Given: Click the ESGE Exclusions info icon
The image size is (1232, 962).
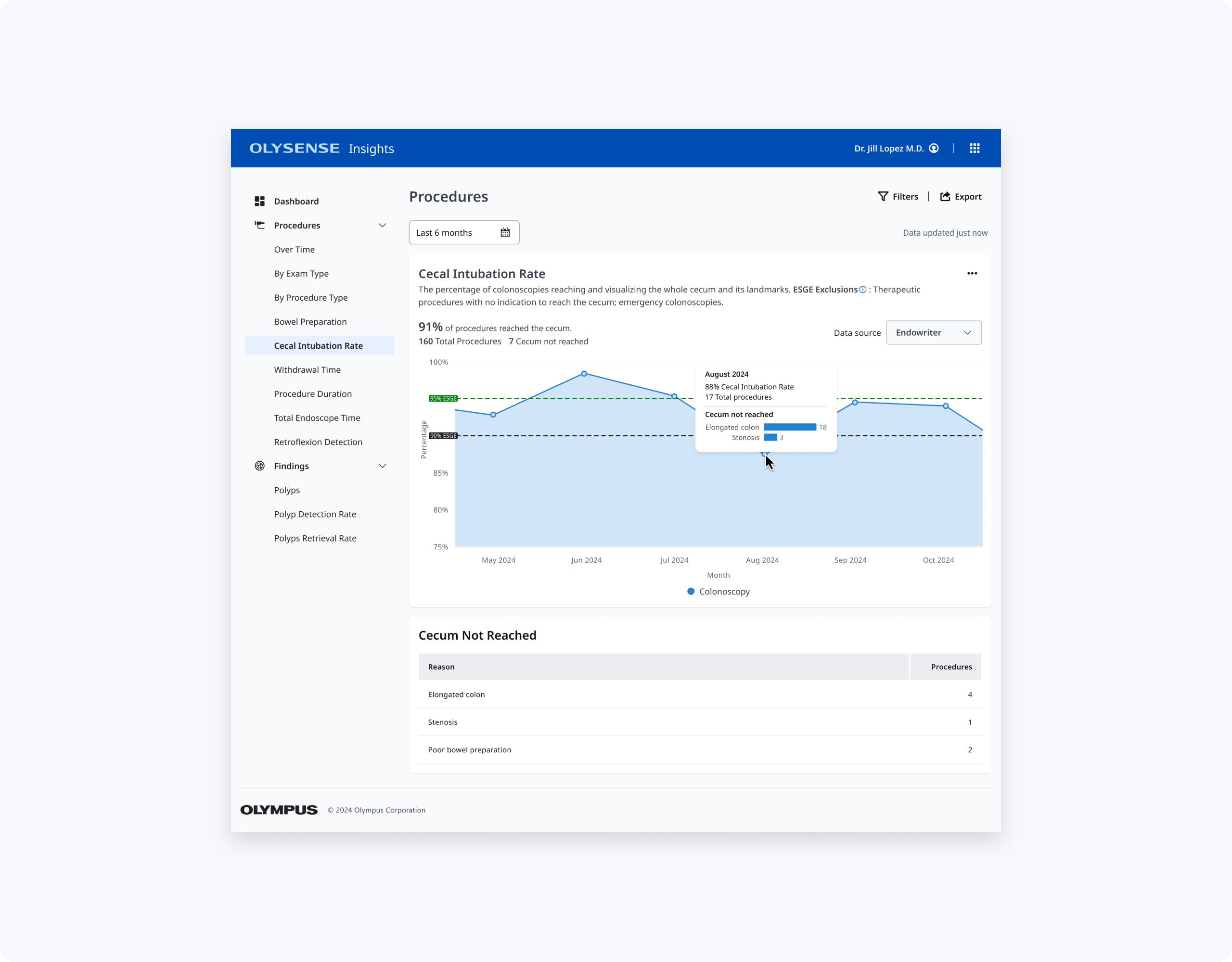Looking at the screenshot, I should 862,290.
